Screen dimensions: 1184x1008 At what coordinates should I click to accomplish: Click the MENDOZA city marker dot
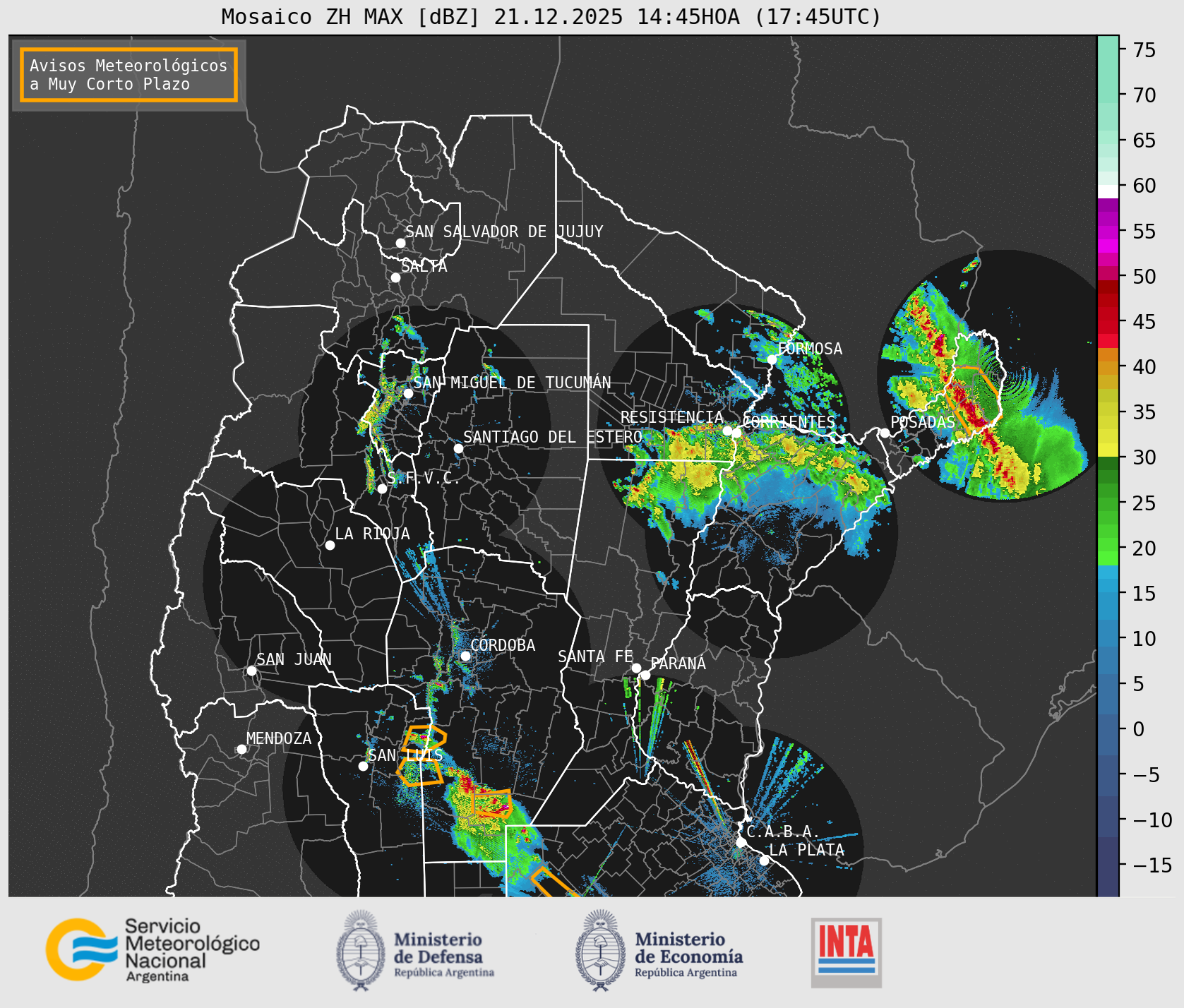(x=241, y=749)
